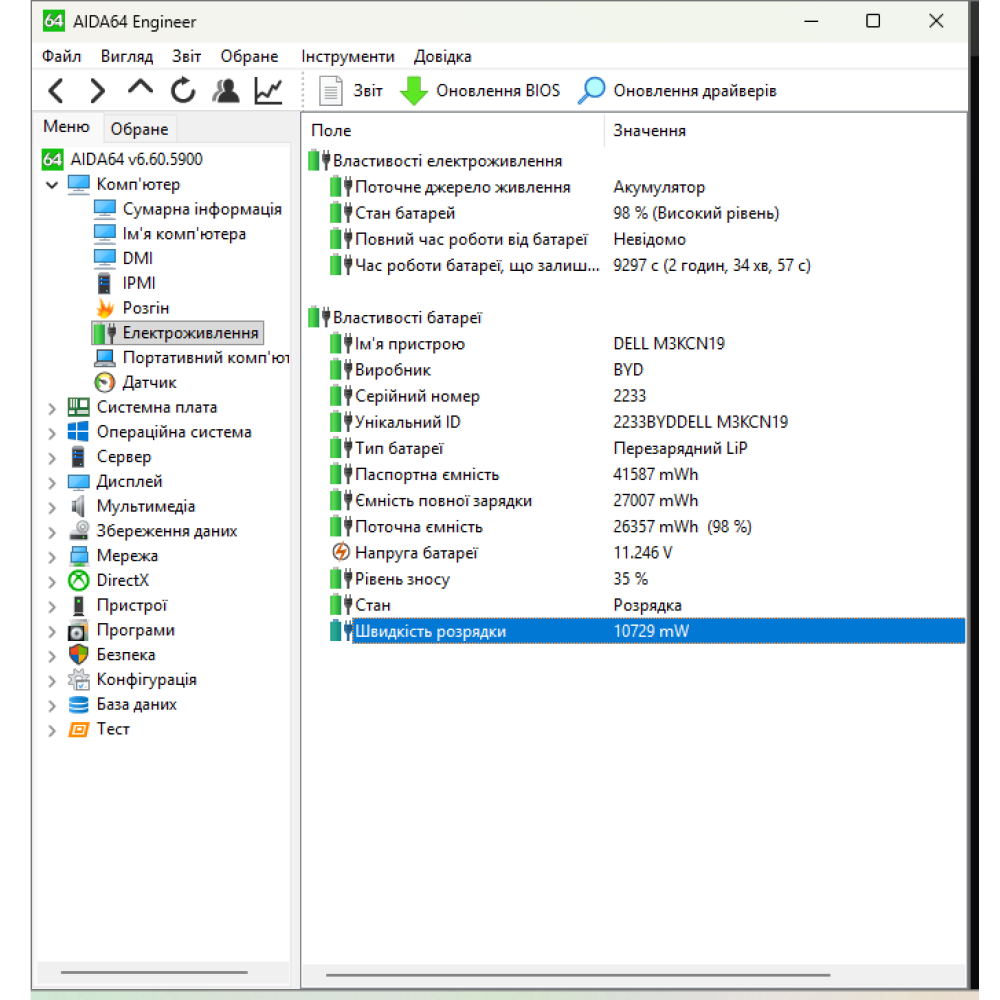Click the Оновлення BIOS toolbar label
The image size is (1000, 1000).
[x=497, y=91]
